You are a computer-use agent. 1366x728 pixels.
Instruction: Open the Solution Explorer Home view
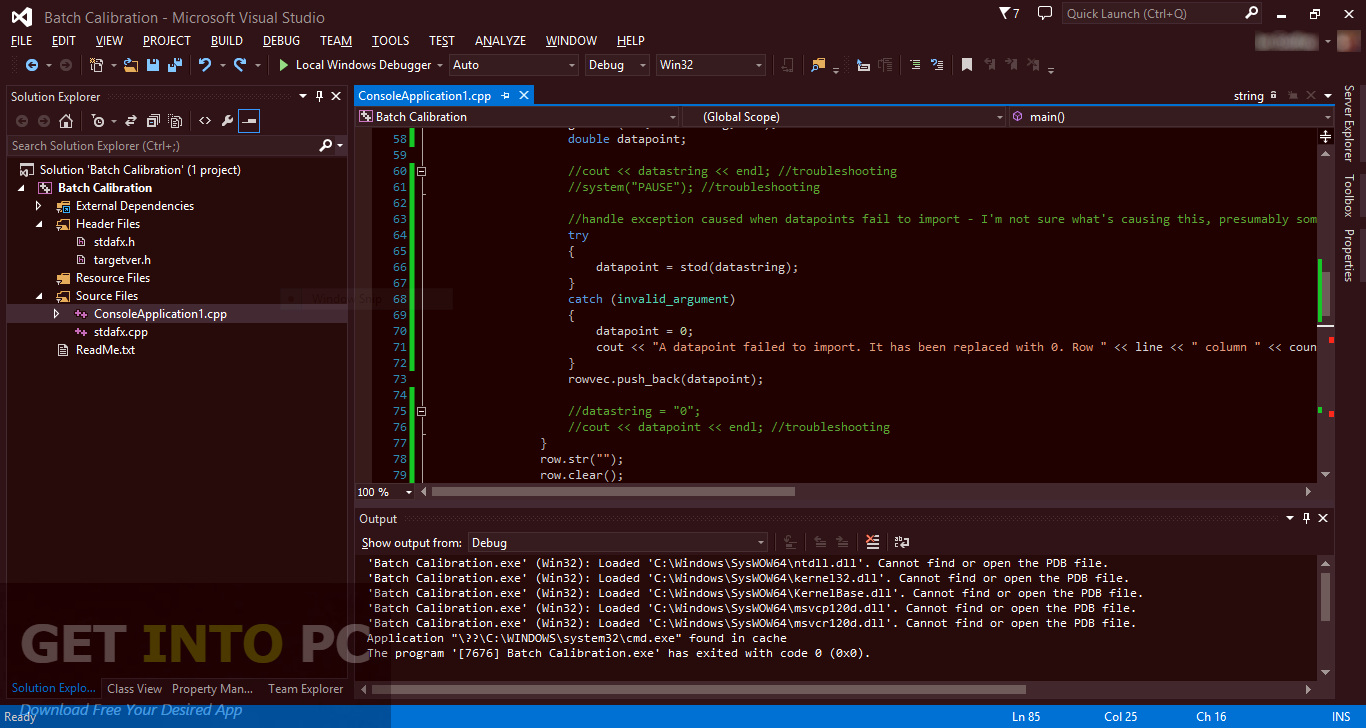click(x=66, y=121)
